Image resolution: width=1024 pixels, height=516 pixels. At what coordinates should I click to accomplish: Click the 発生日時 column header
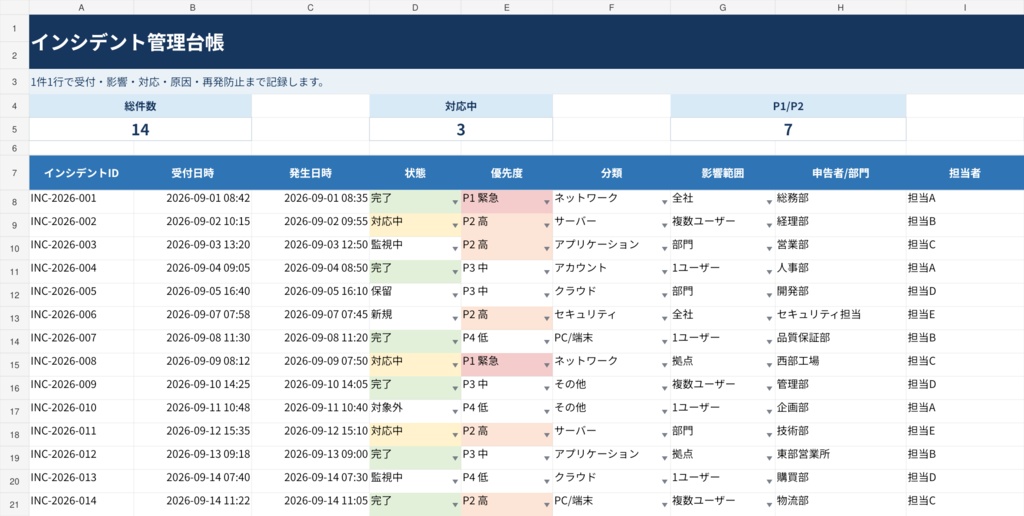(310, 173)
